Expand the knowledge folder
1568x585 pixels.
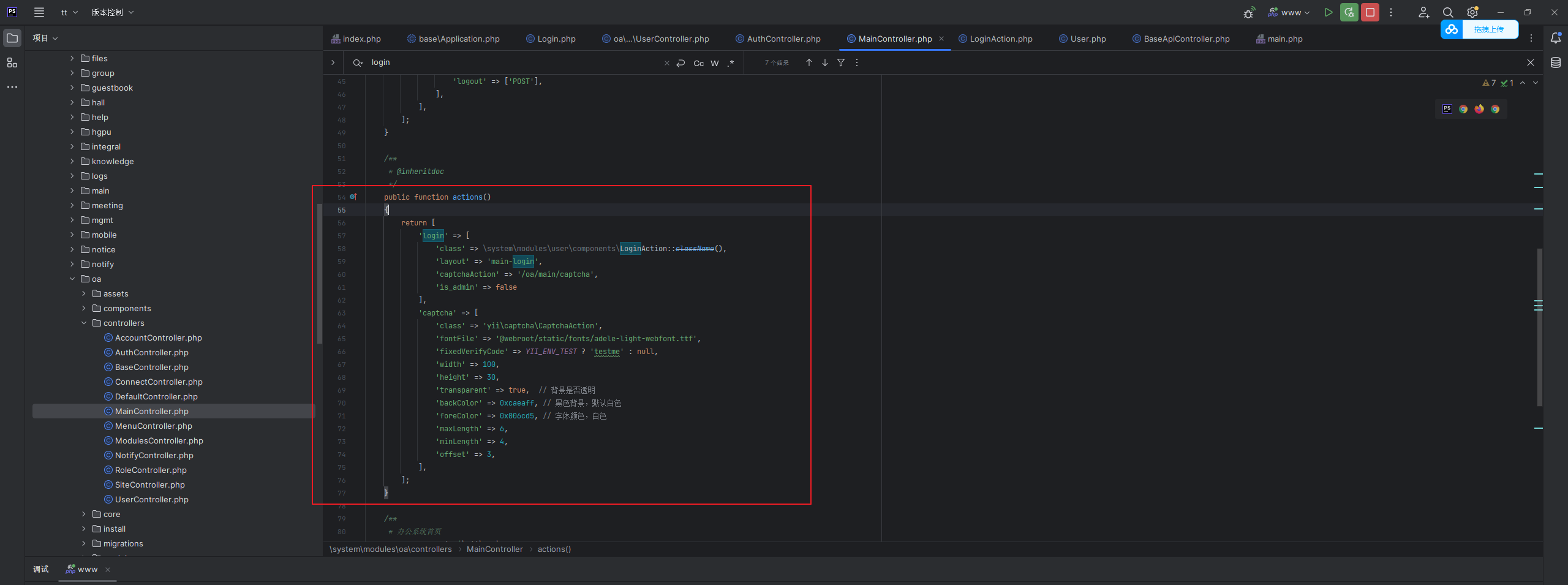click(x=72, y=161)
